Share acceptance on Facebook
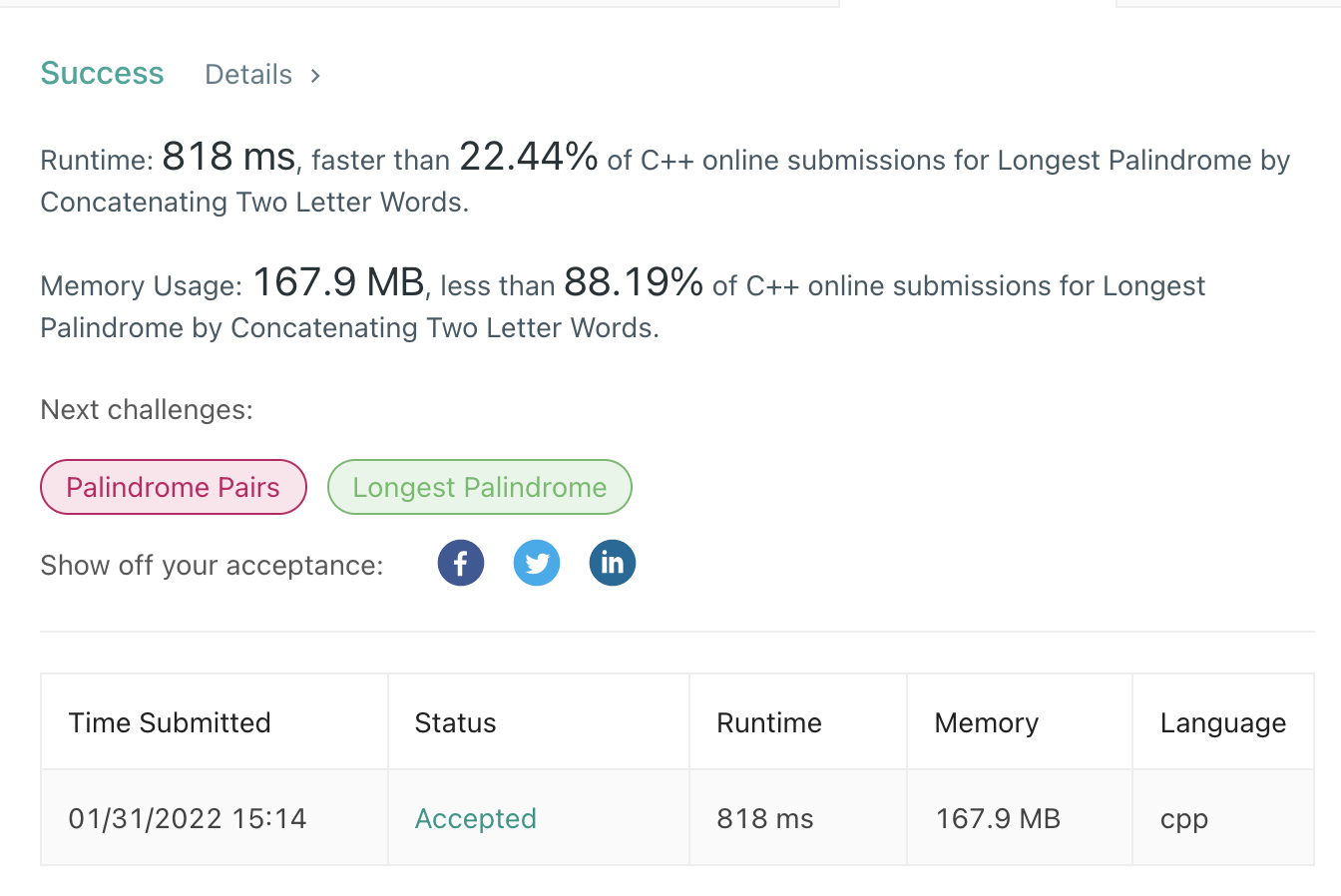 point(461,564)
